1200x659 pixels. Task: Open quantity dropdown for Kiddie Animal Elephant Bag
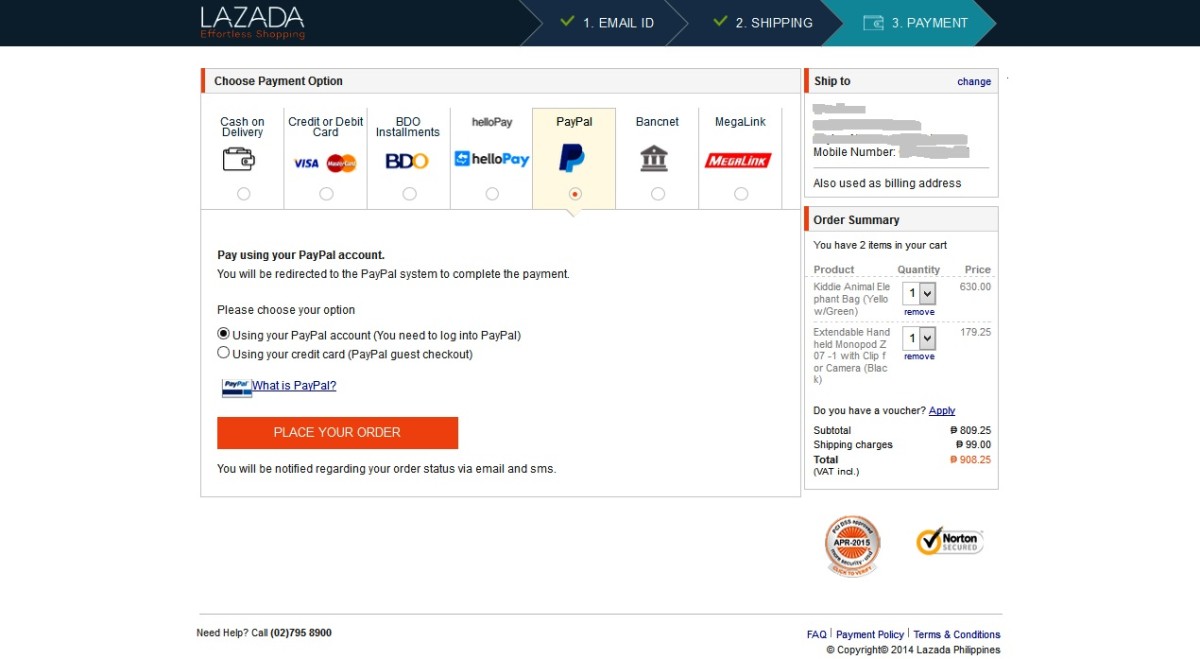tap(919, 293)
